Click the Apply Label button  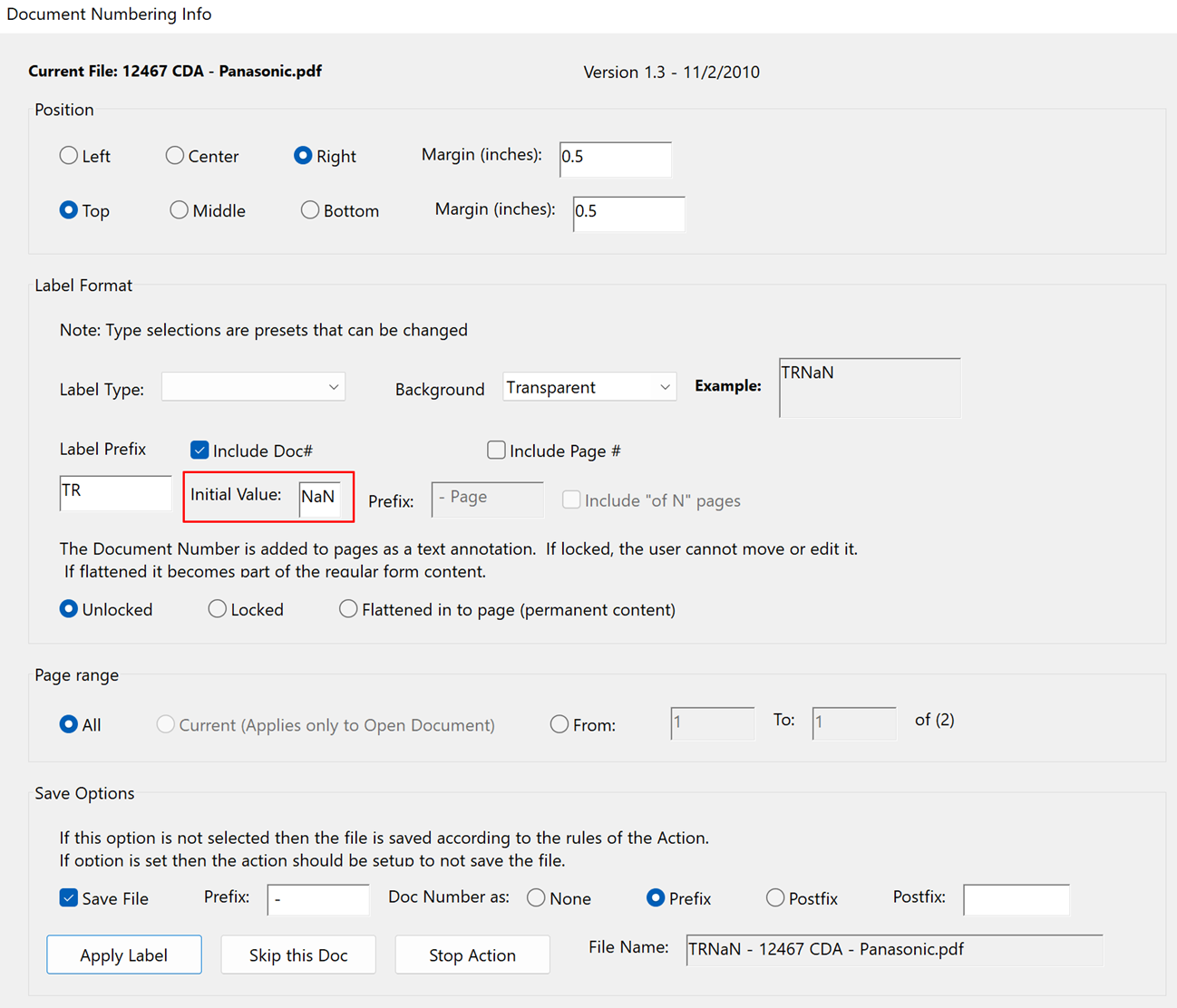[123, 955]
